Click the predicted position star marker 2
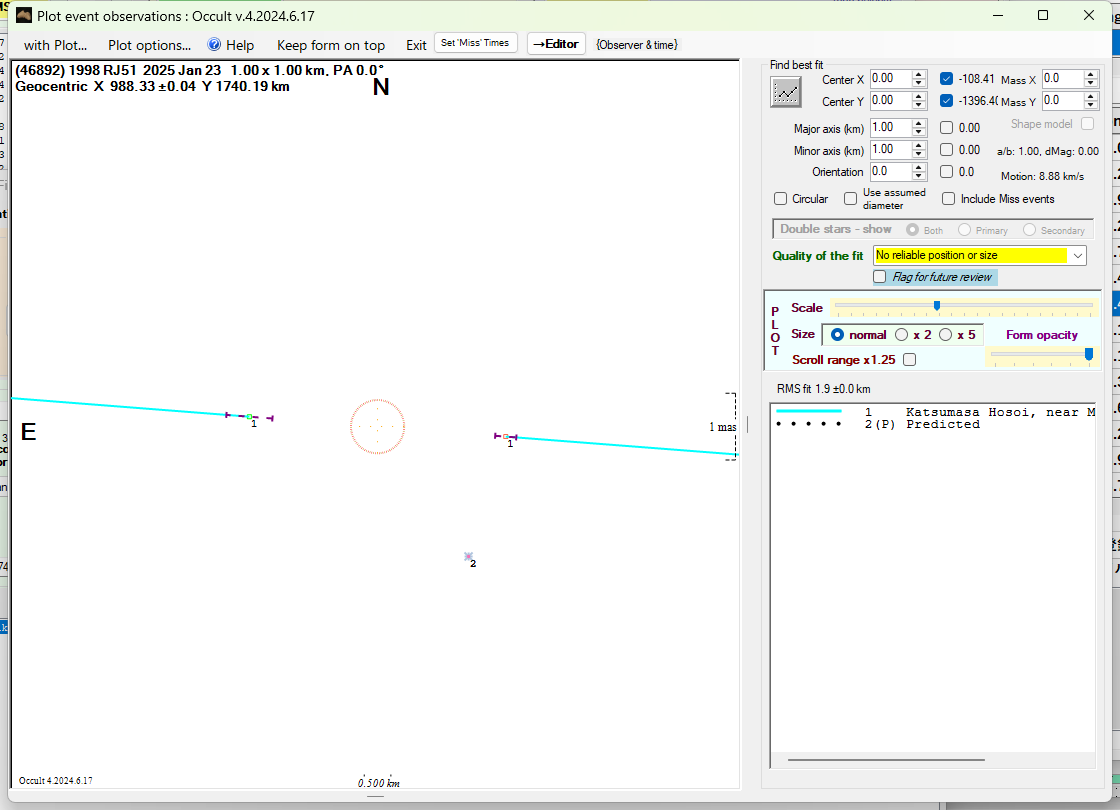This screenshot has width=1120, height=810. 468,557
